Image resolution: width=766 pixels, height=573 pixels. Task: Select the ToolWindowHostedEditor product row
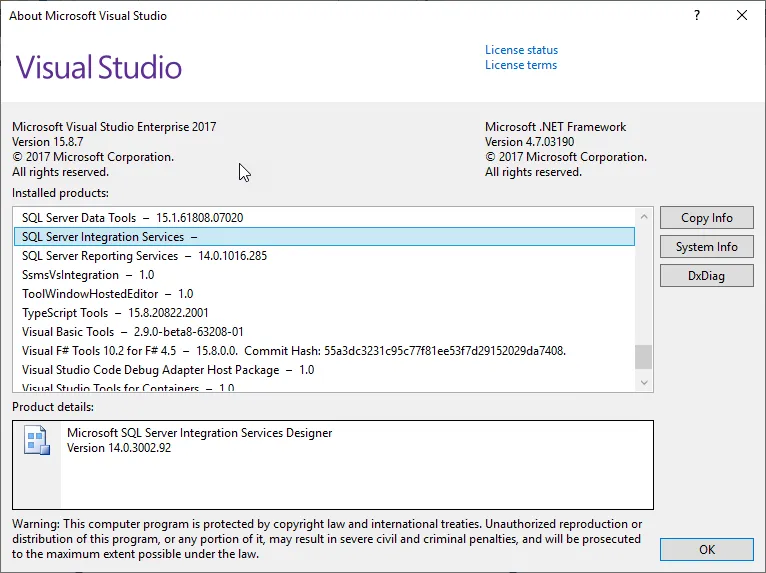pos(324,294)
